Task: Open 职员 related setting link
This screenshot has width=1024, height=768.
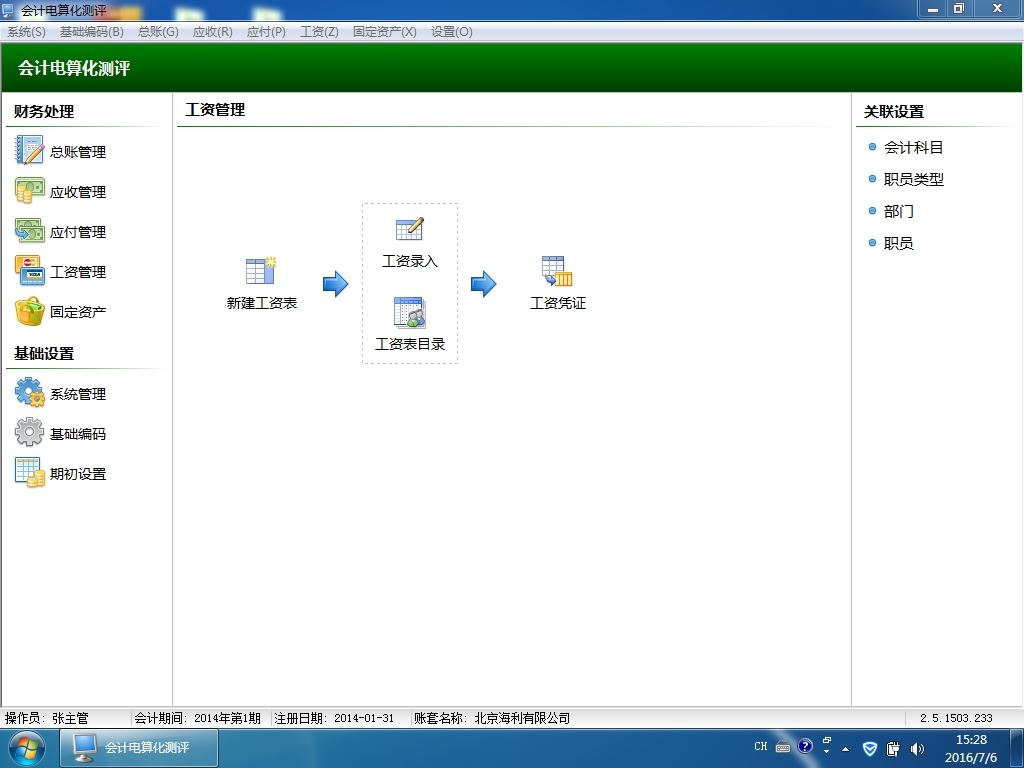Action: (x=898, y=243)
